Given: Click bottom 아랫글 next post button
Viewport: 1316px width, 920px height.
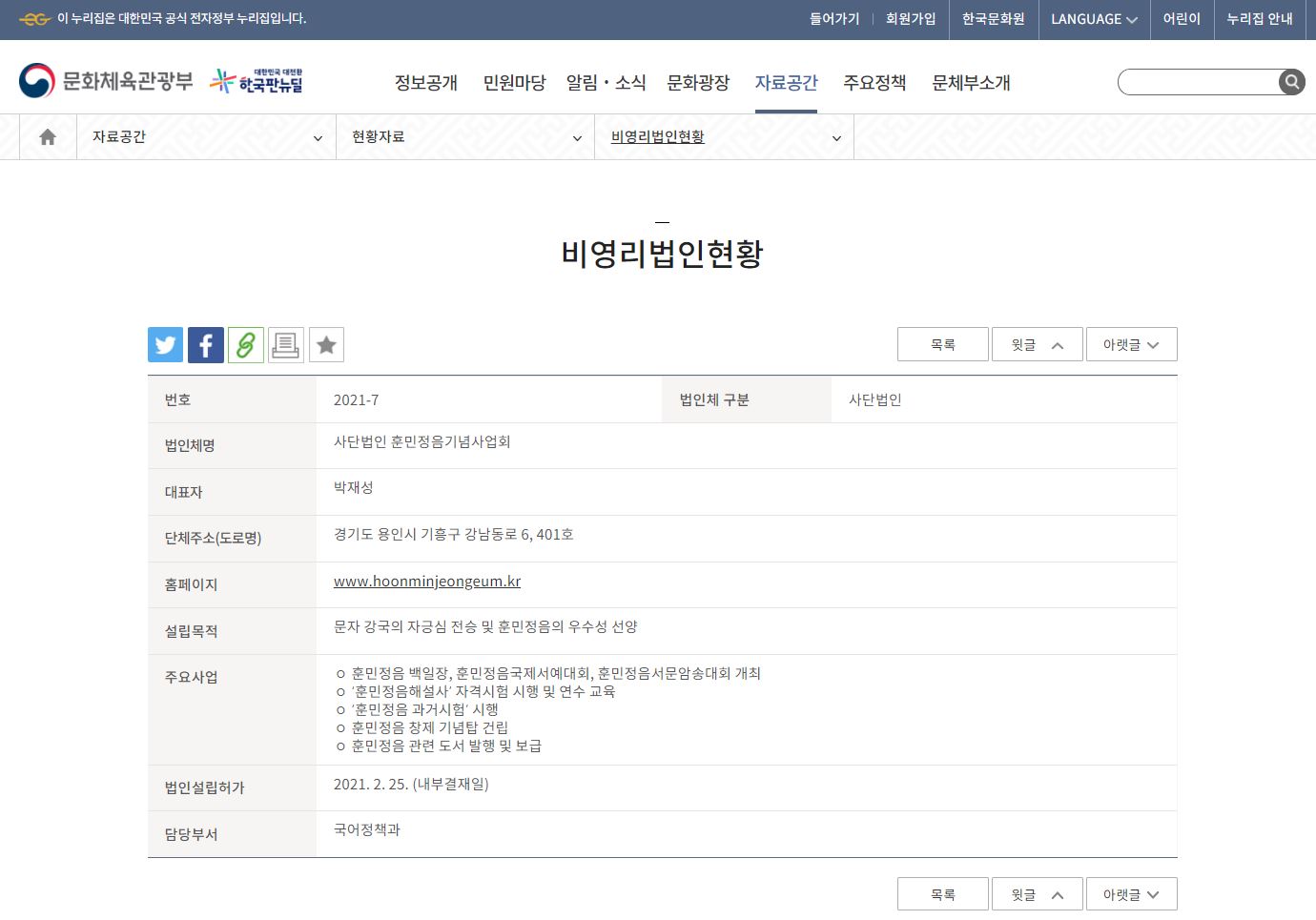Looking at the screenshot, I should (x=1132, y=894).
